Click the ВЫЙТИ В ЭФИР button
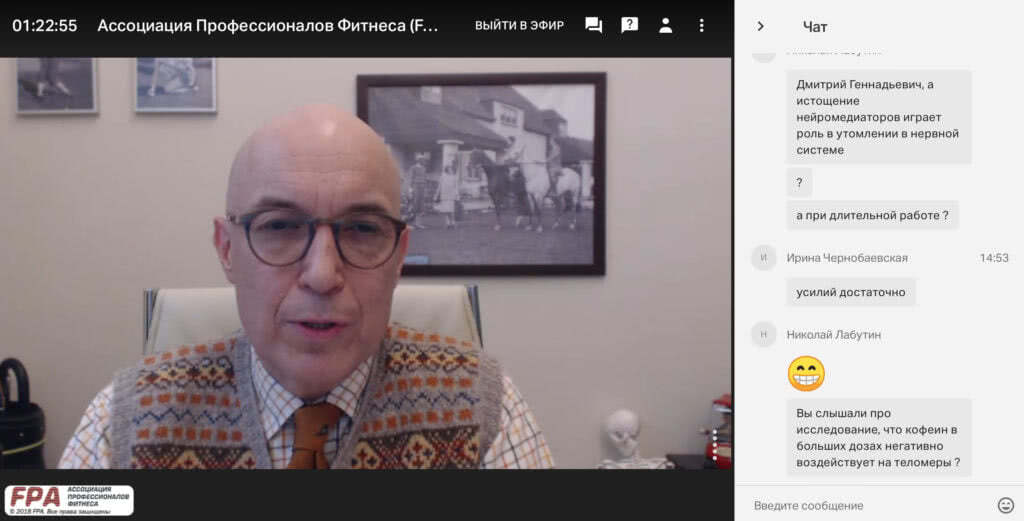The width and height of the screenshot is (1024, 521). pyautogui.click(x=519, y=26)
